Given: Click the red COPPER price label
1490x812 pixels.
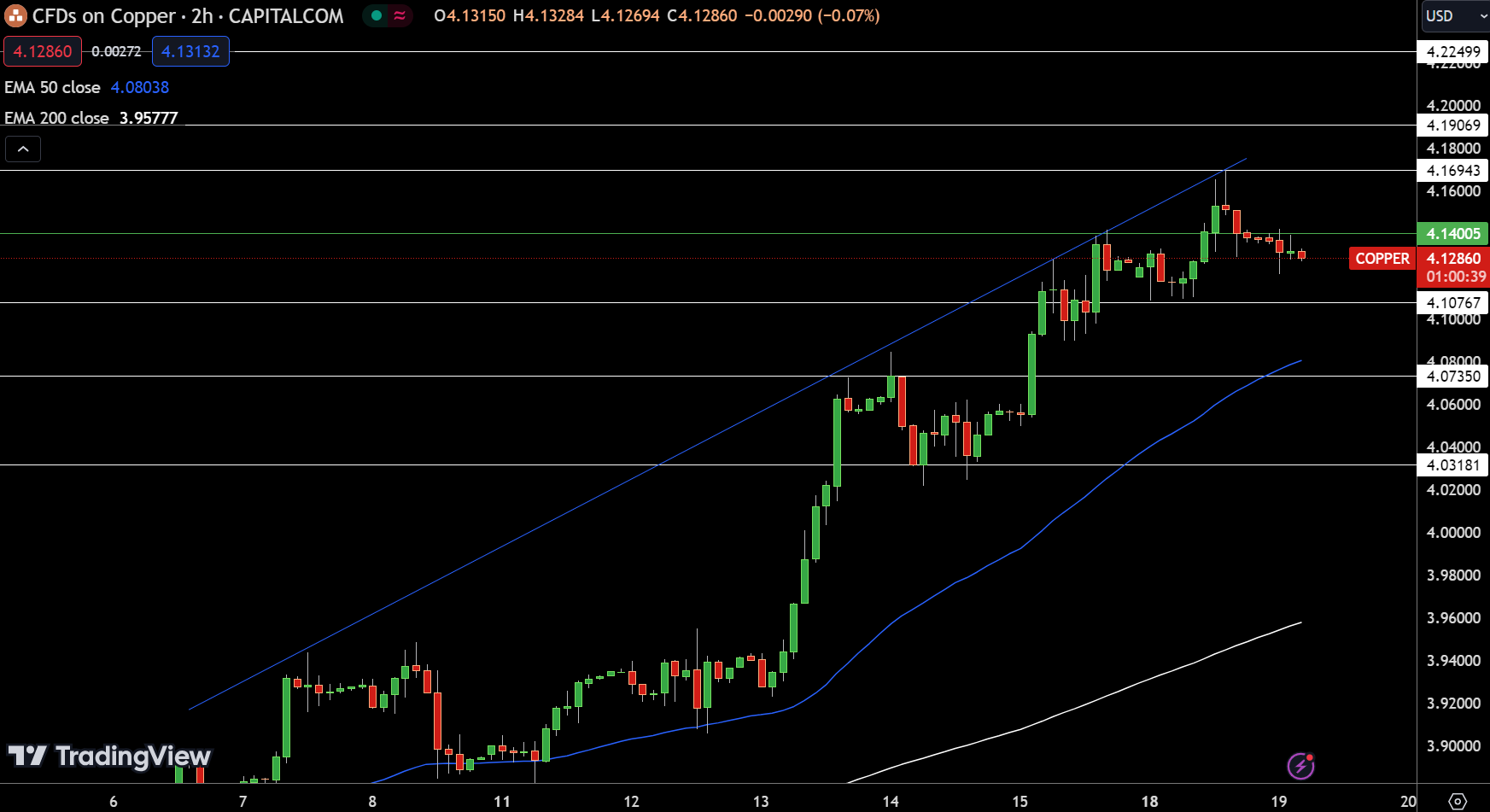Looking at the screenshot, I should click(x=1382, y=259).
